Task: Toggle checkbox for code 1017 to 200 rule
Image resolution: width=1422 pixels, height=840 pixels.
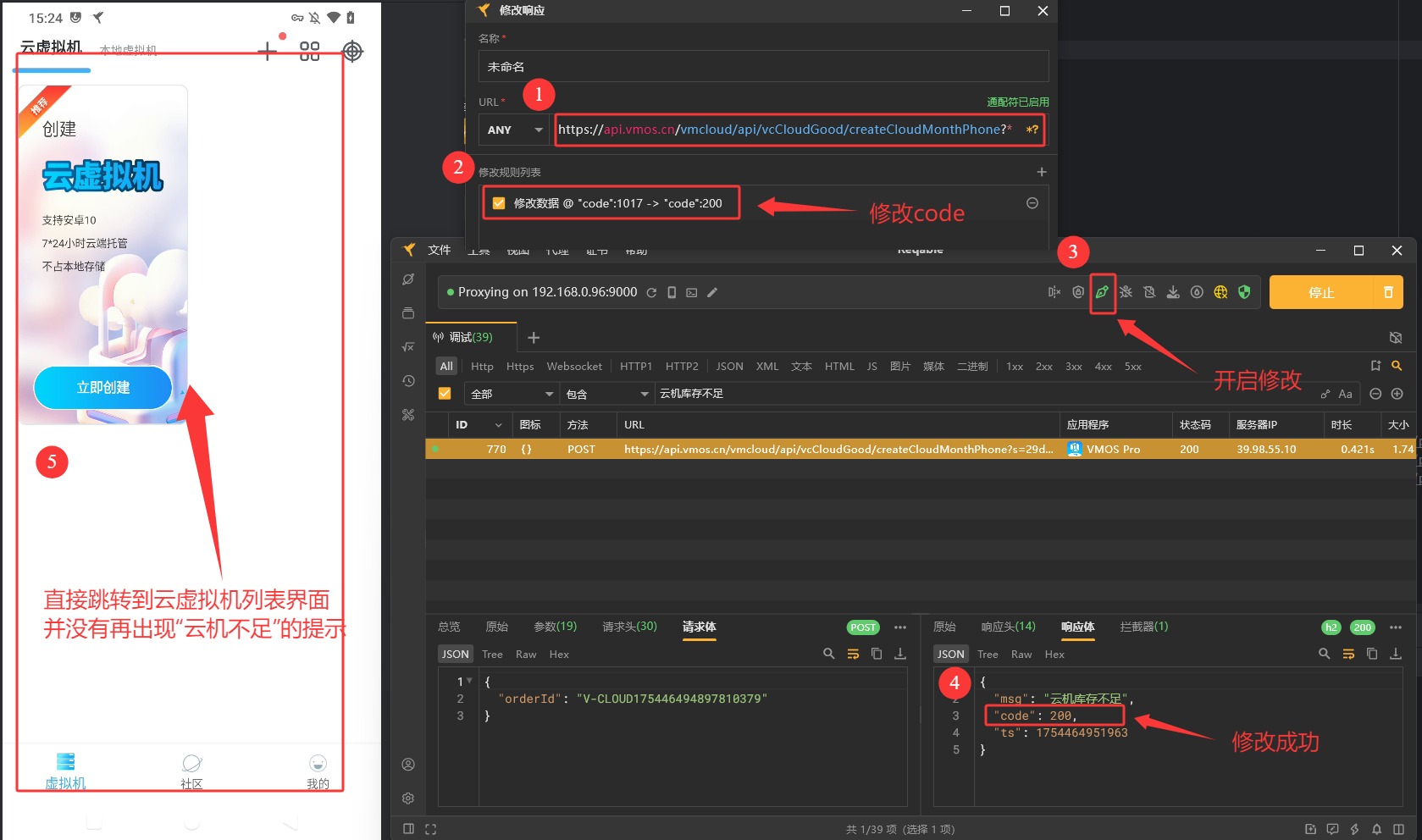Action: [499, 203]
